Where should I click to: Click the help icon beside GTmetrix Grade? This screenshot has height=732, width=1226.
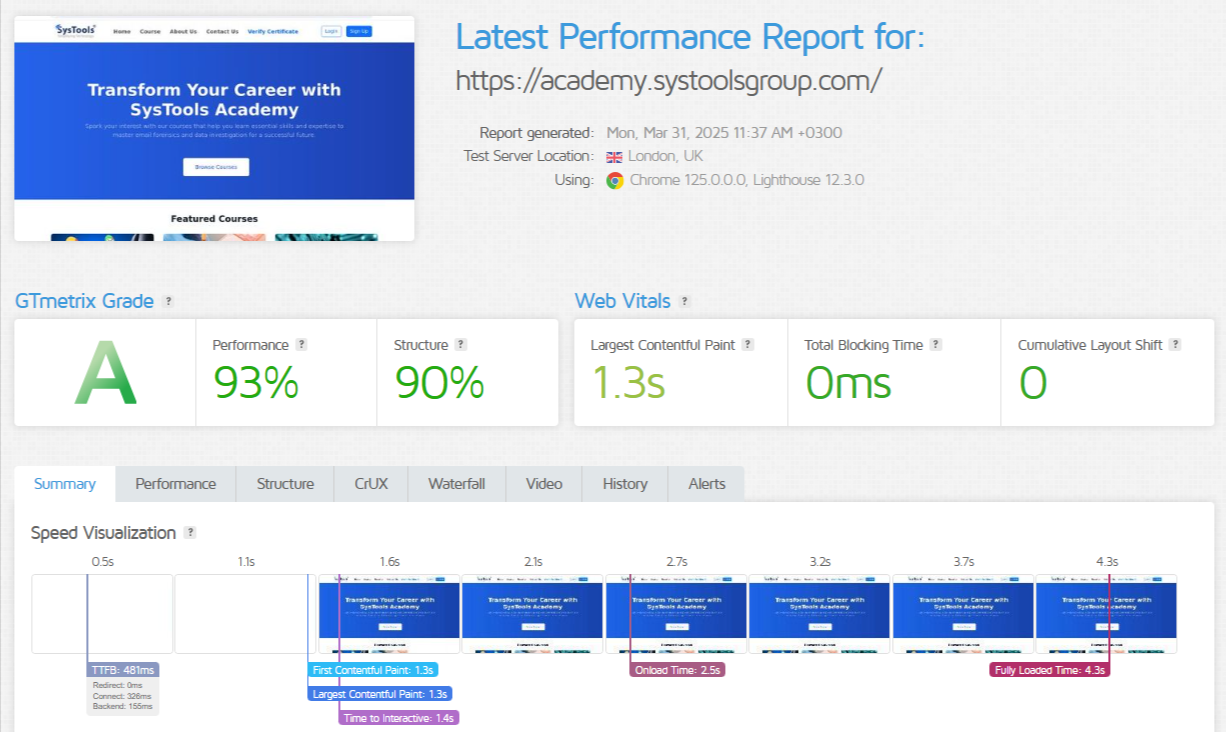pos(168,301)
